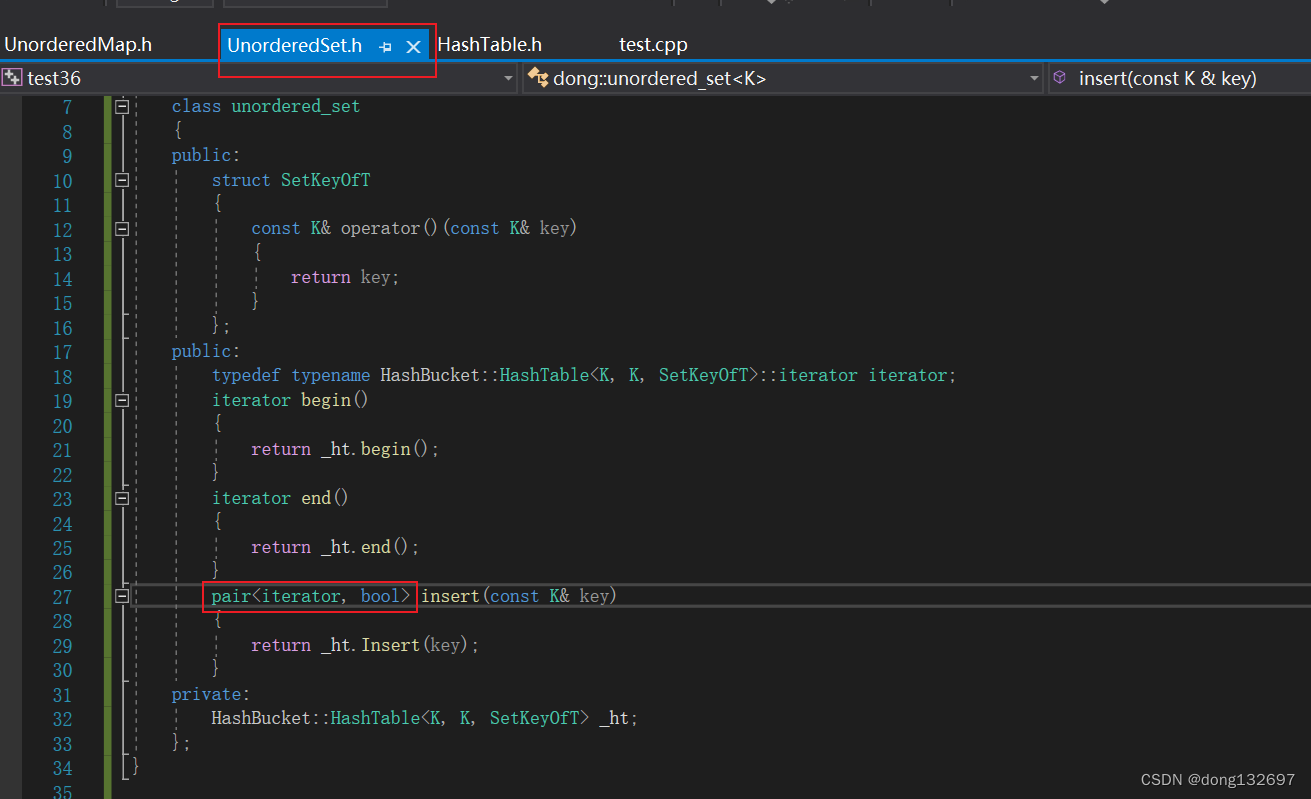Image resolution: width=1311 pixels, height=799 pixels.
Task: Open the insert(const K & key) member dropdown
Action: click(x=1180, y=78)
